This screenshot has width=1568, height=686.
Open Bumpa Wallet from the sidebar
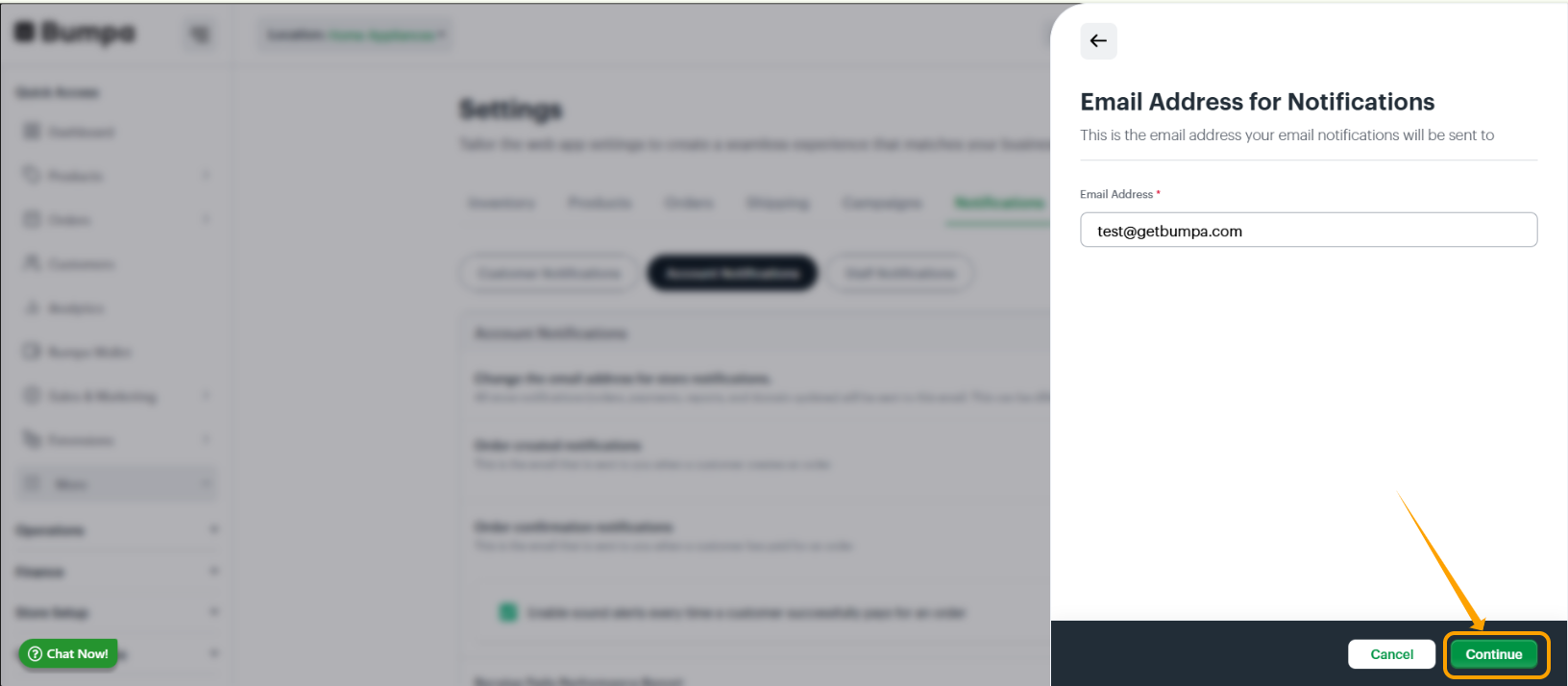[33, 352]
